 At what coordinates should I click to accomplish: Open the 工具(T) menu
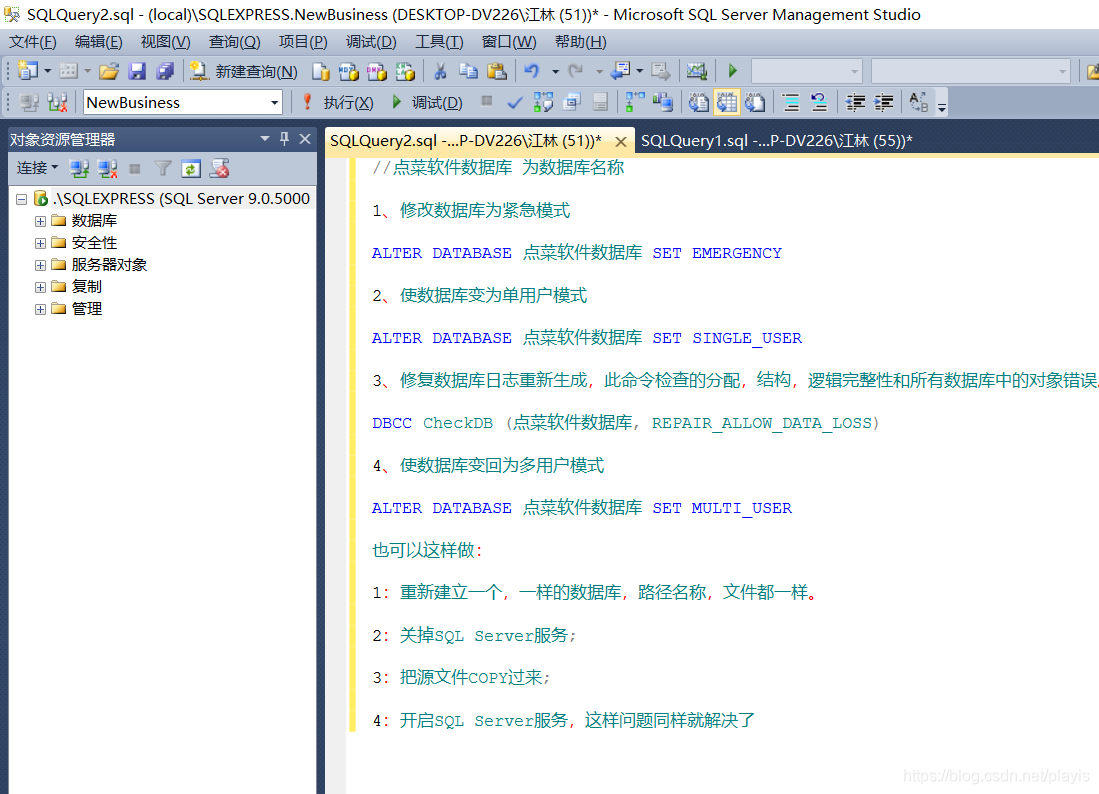pyautogui.click(x=439, y=42)
